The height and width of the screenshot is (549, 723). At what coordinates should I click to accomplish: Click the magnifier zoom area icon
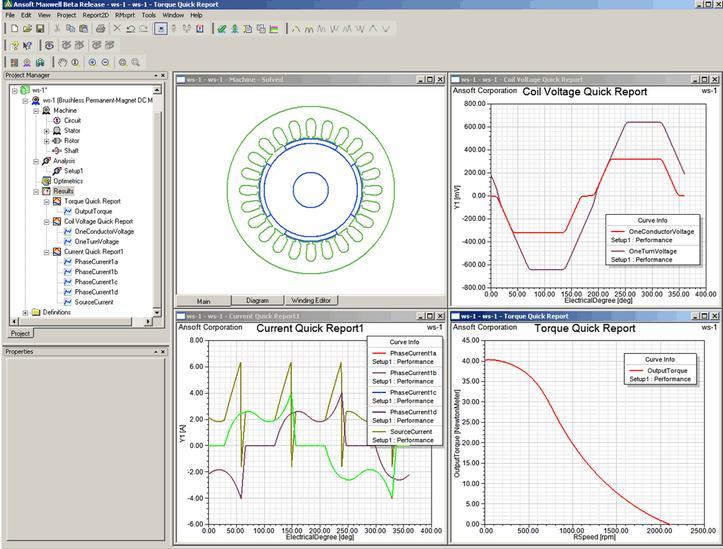pos(136,62)
